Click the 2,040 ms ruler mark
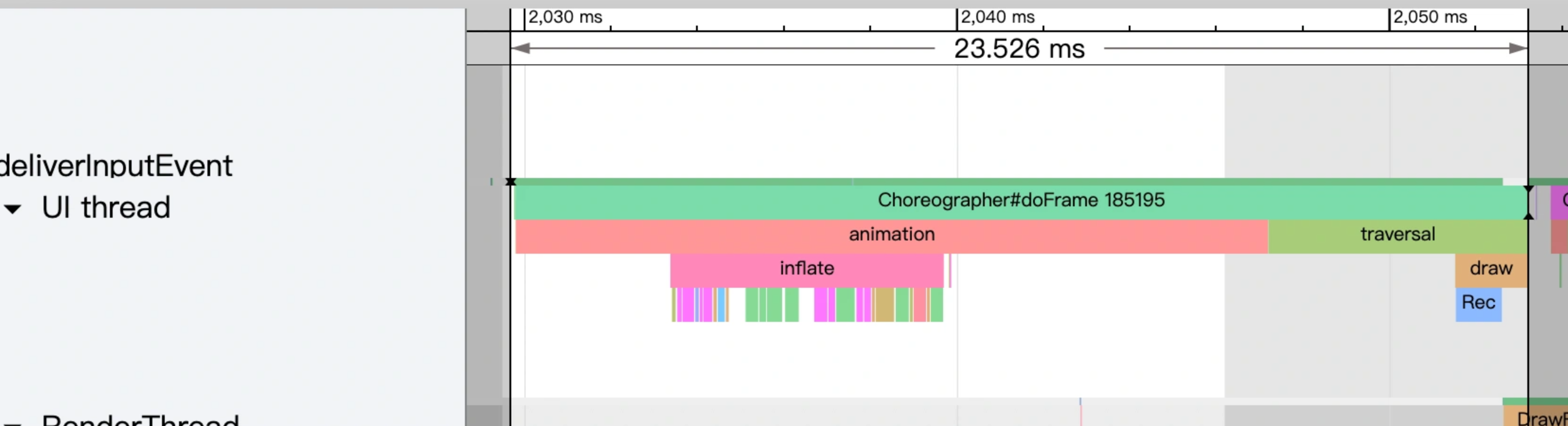 pos(997,17)
